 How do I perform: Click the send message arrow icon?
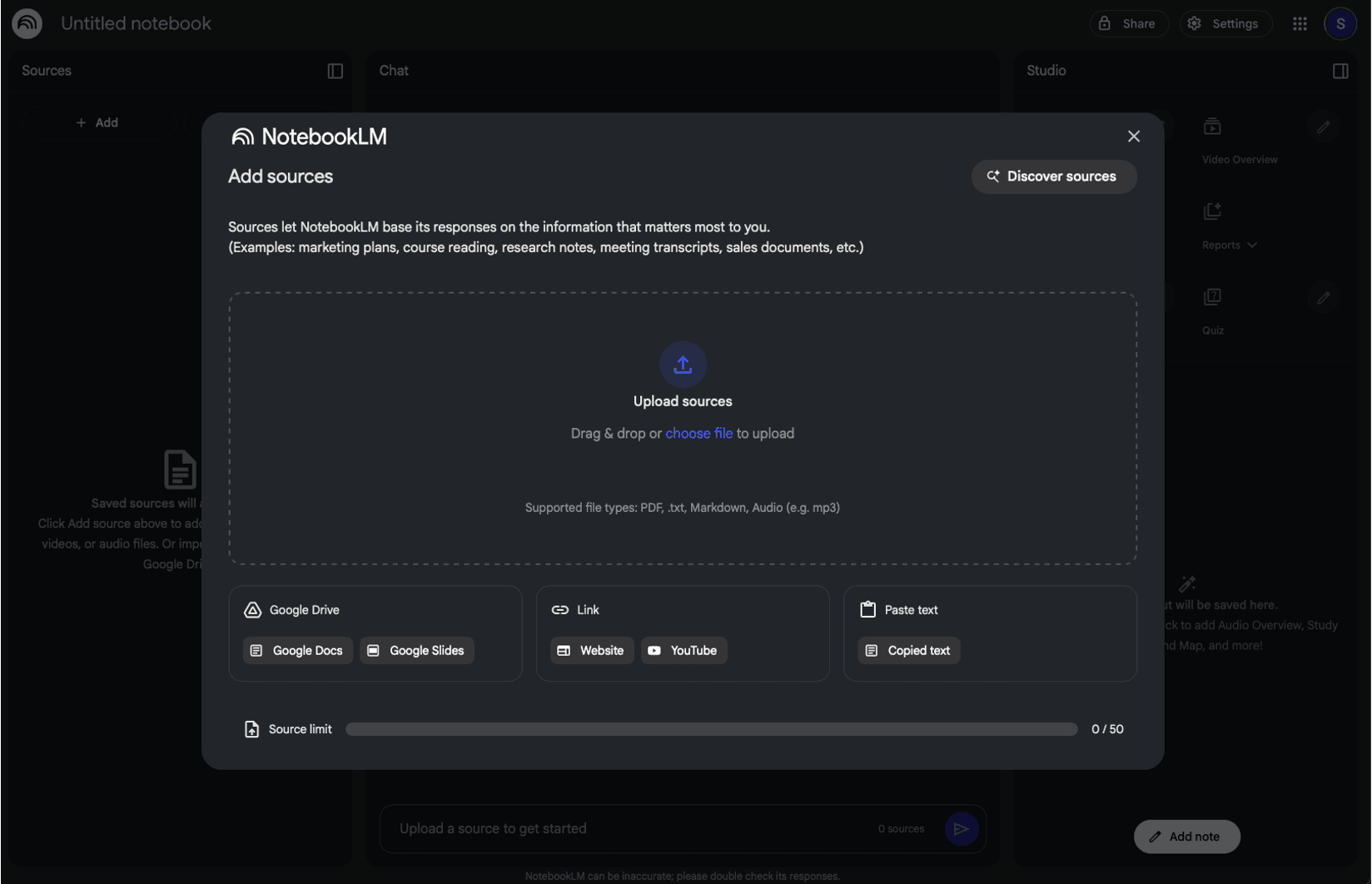[x=962, y=828]
